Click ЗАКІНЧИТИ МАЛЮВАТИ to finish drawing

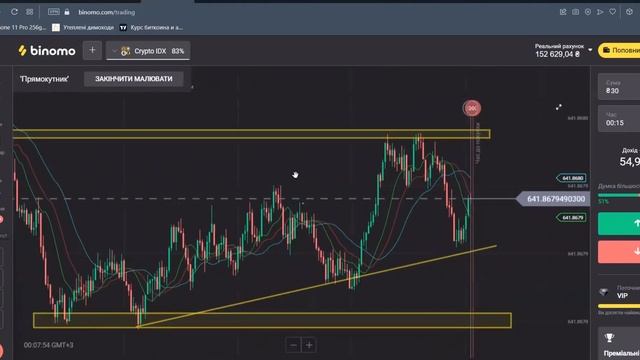click(134, 79)
